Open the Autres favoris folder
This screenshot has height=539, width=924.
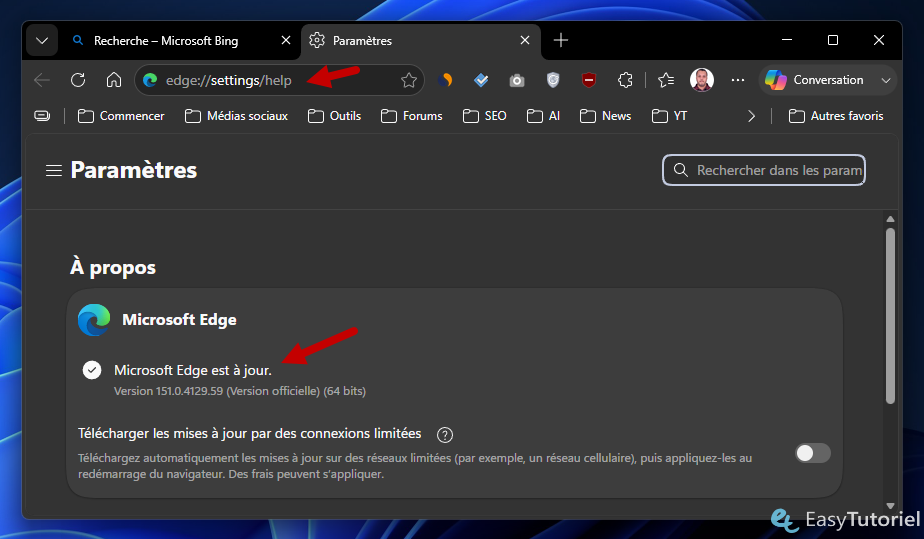click(x=836, y=116)
